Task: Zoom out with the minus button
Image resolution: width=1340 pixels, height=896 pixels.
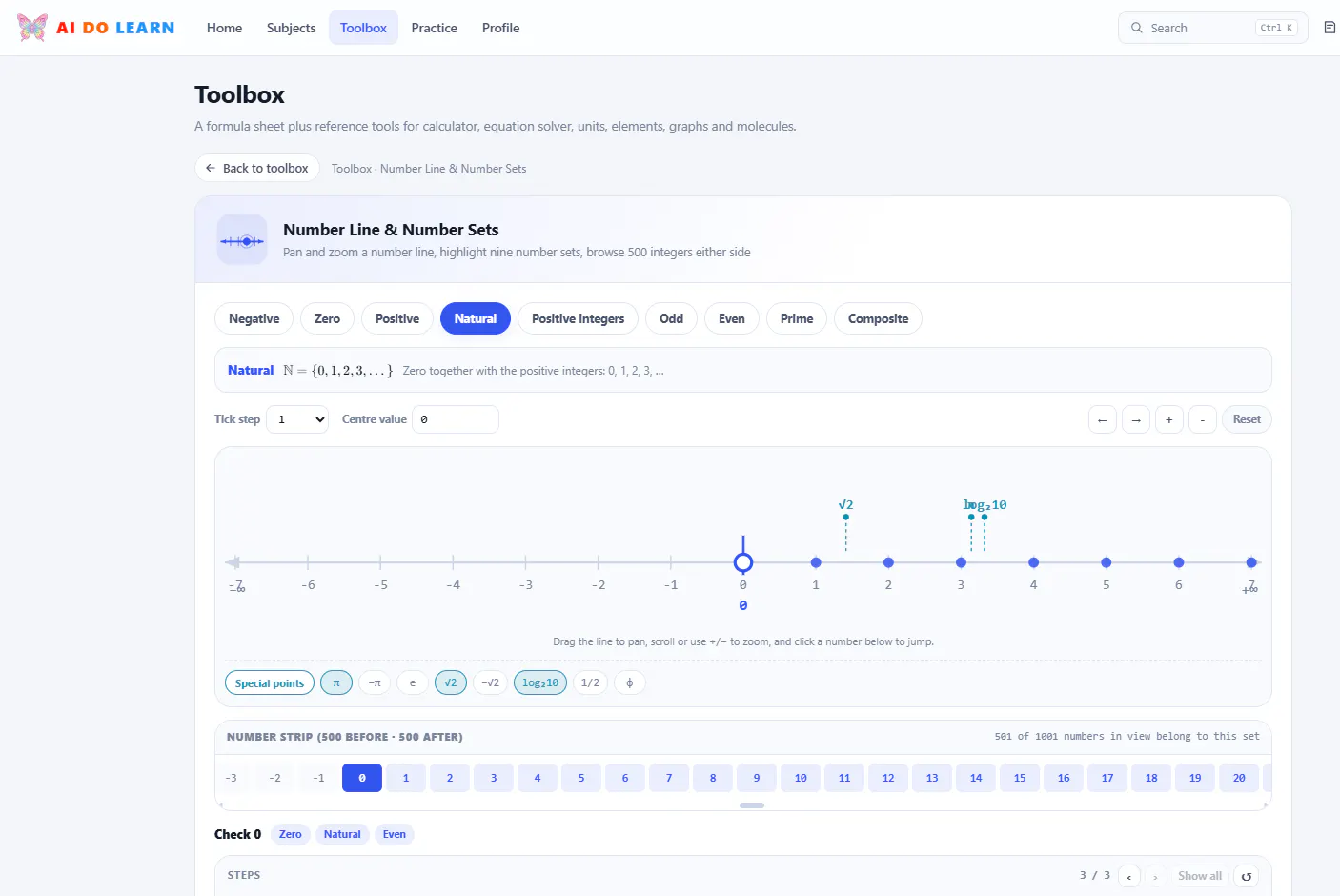Action: (x=1203, y=419)
